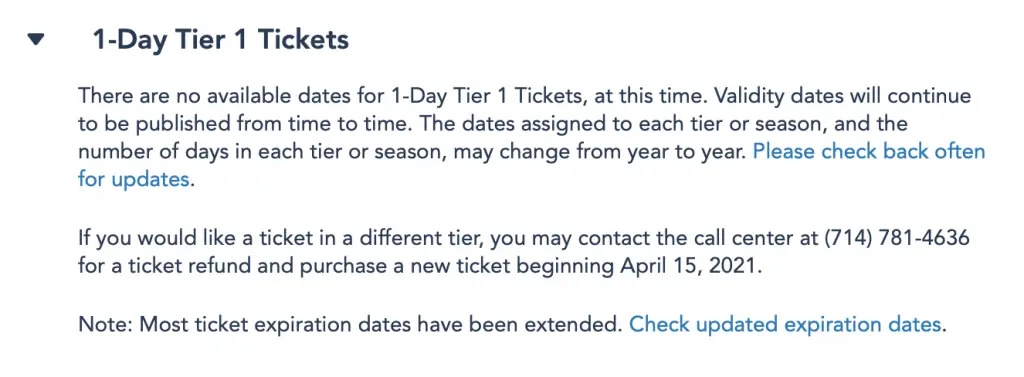Open the "Please check back often" link
This screenshot has width=1024, height=377.
pyautogui.click(x=869, y=152)
